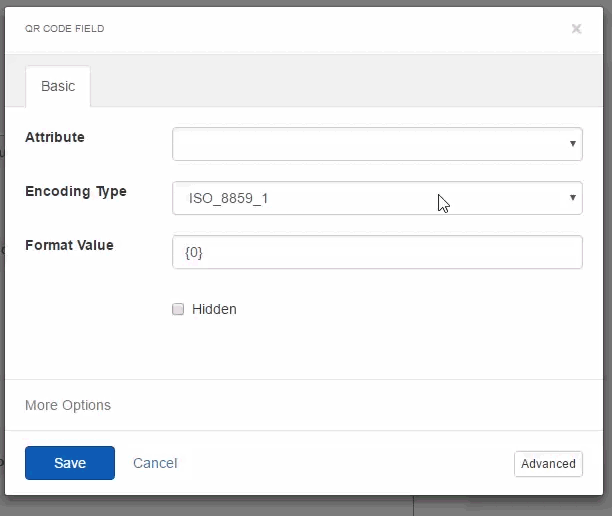
Task: Close the QR Code Field dialog
Action: pos(576,29)
